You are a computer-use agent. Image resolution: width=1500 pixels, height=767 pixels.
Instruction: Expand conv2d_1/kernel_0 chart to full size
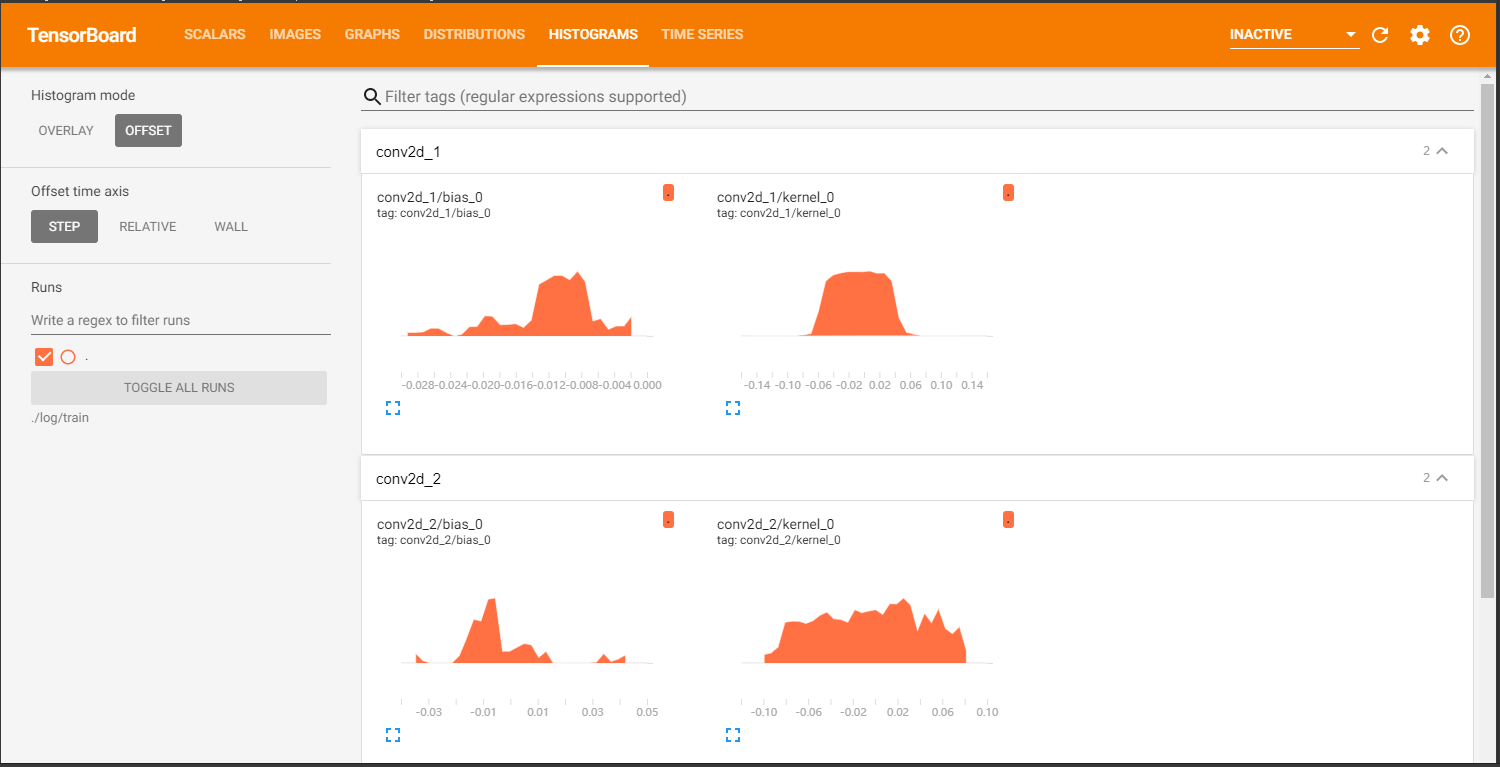pos(733,408)
